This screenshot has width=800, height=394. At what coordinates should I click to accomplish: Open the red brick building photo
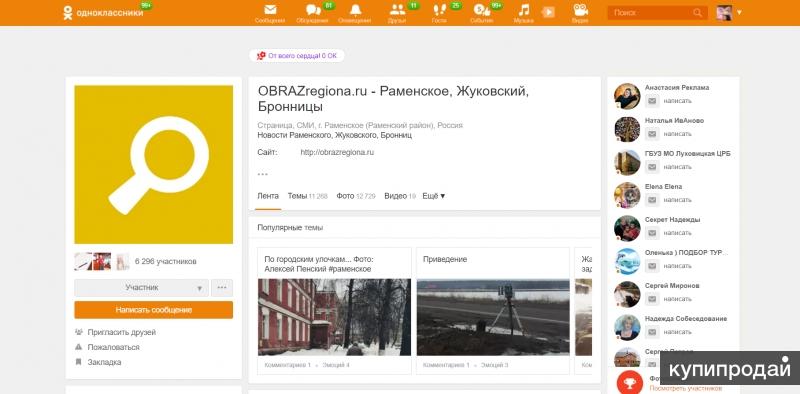click(x=334, y=317)
